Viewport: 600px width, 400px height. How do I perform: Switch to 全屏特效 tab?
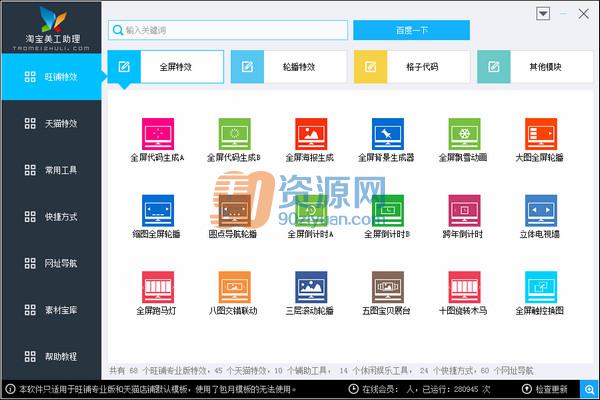tap(166, 67)
